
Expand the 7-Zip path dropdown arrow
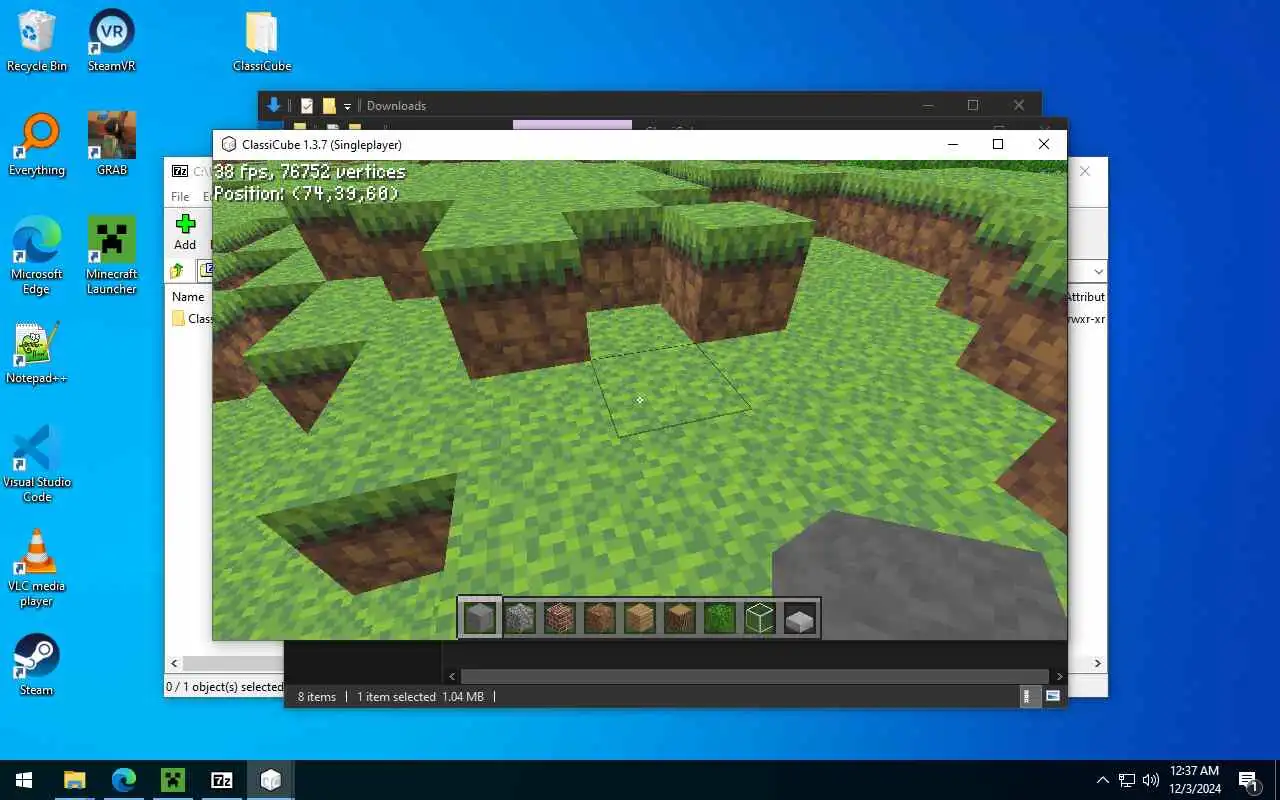[x=1099, y=271]
